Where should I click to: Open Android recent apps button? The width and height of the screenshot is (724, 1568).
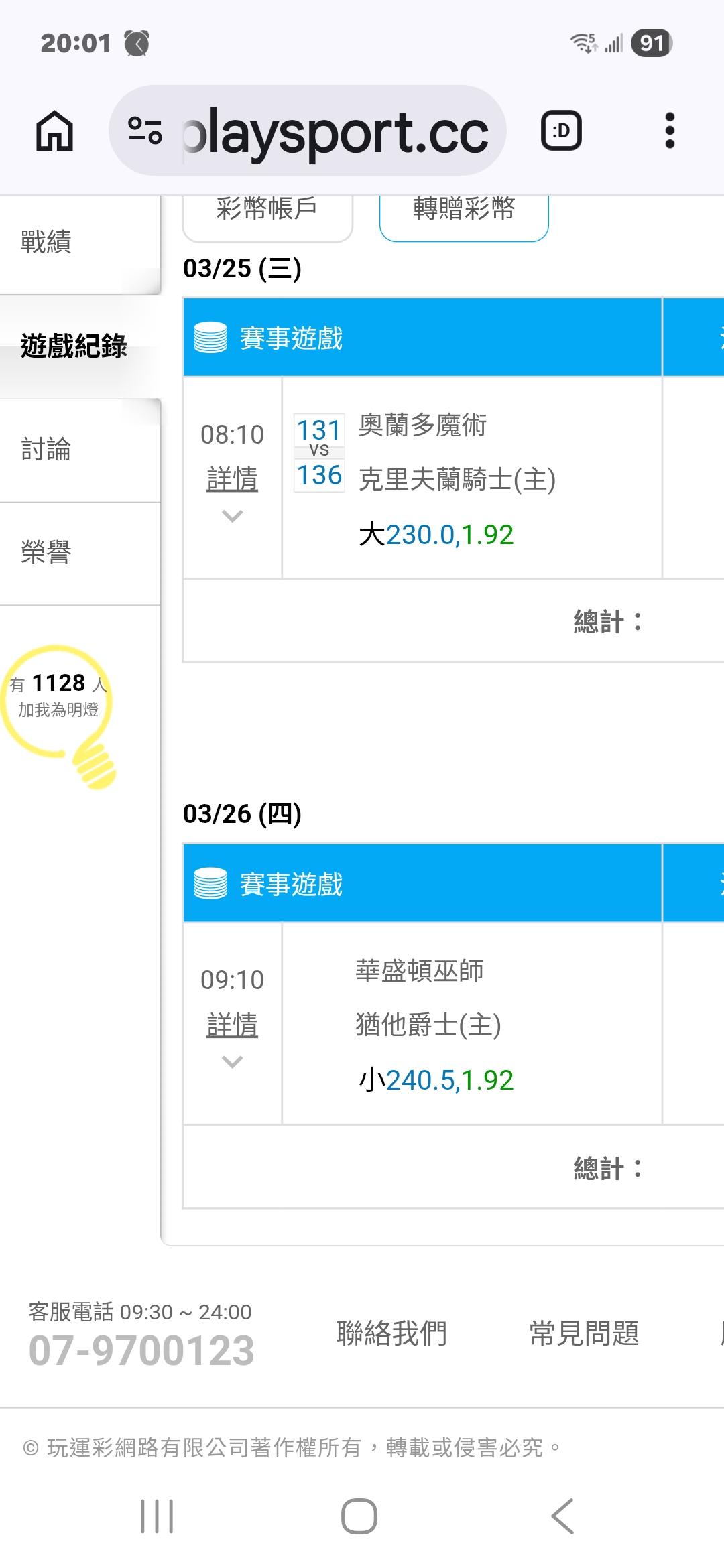click(x=157, y=1516)
